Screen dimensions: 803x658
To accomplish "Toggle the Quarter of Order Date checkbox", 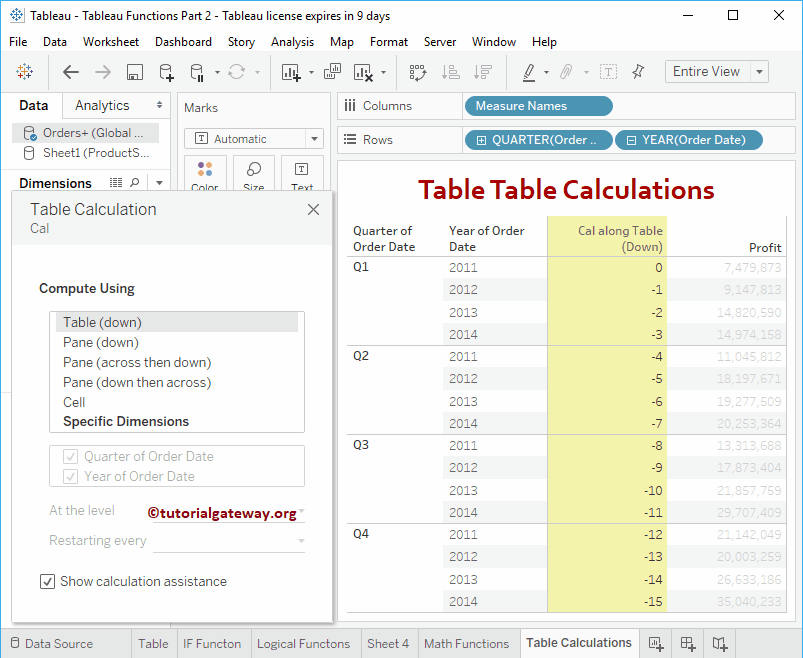I will pos(69,455).
